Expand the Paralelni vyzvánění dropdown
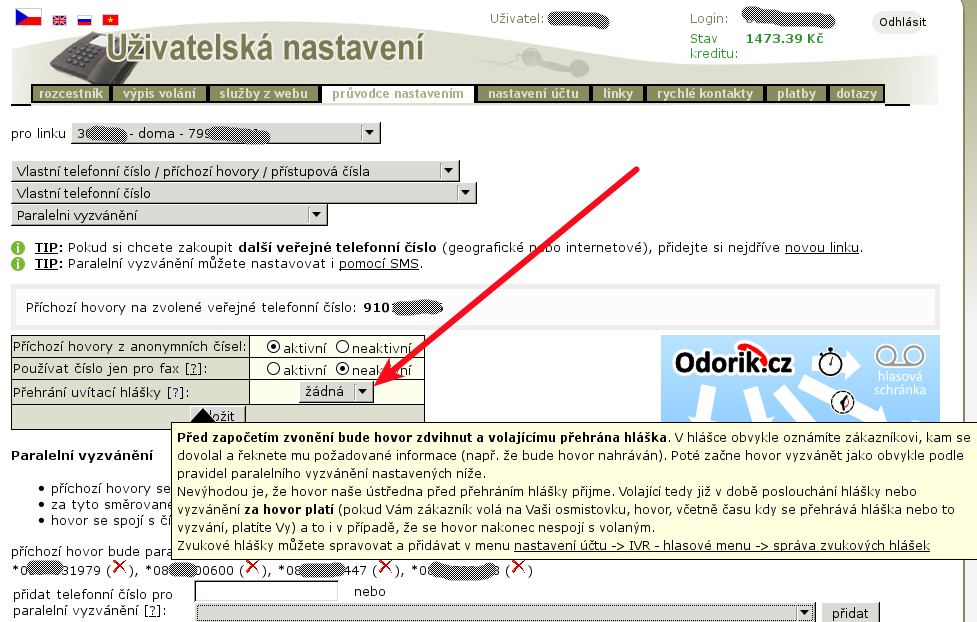977x622 pixels. [x=169, y=215]
